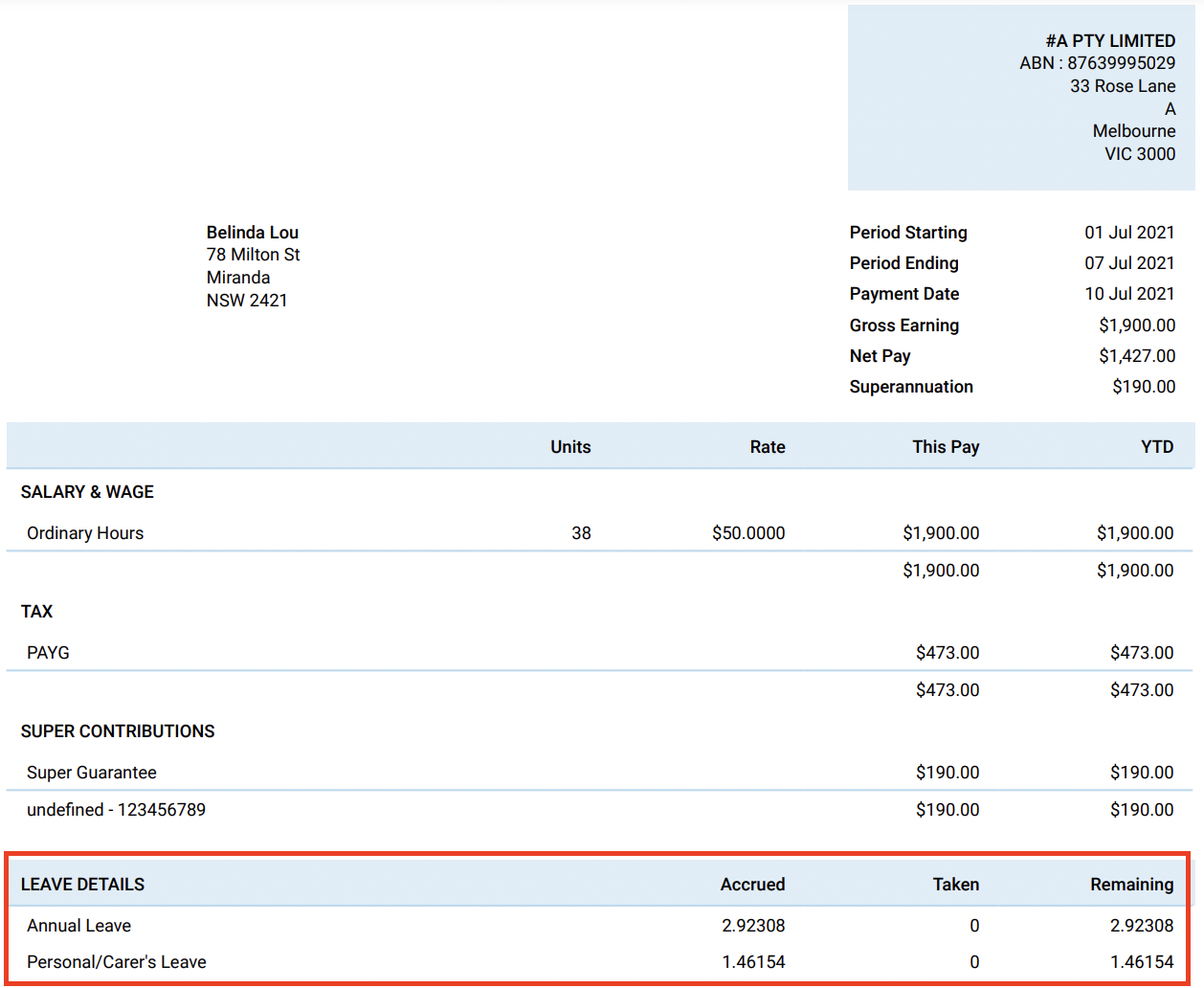Click the Units column header
Viewport: 1204px width, 988px height.
[x=570, y=446]
